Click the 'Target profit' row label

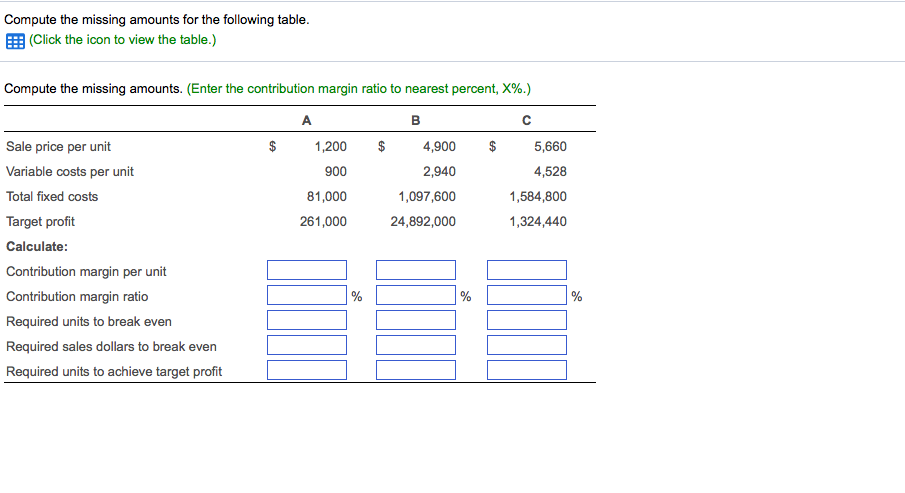point(40,222)
